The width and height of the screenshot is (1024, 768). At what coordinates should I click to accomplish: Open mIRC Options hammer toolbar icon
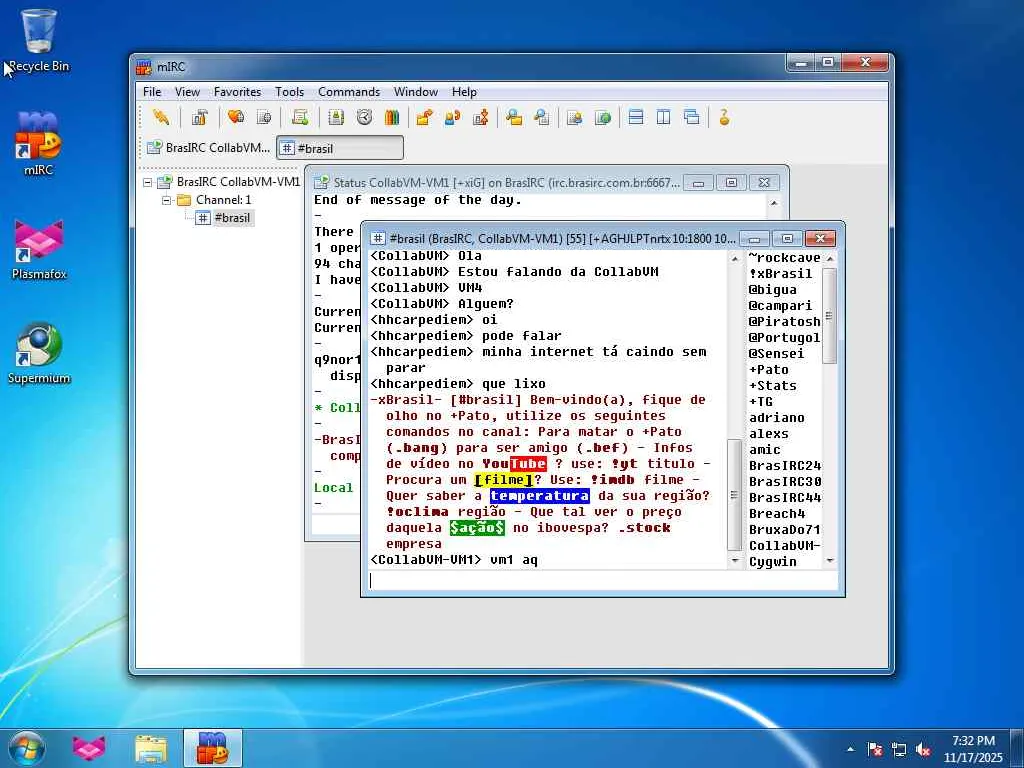click(x=199, y=118)
